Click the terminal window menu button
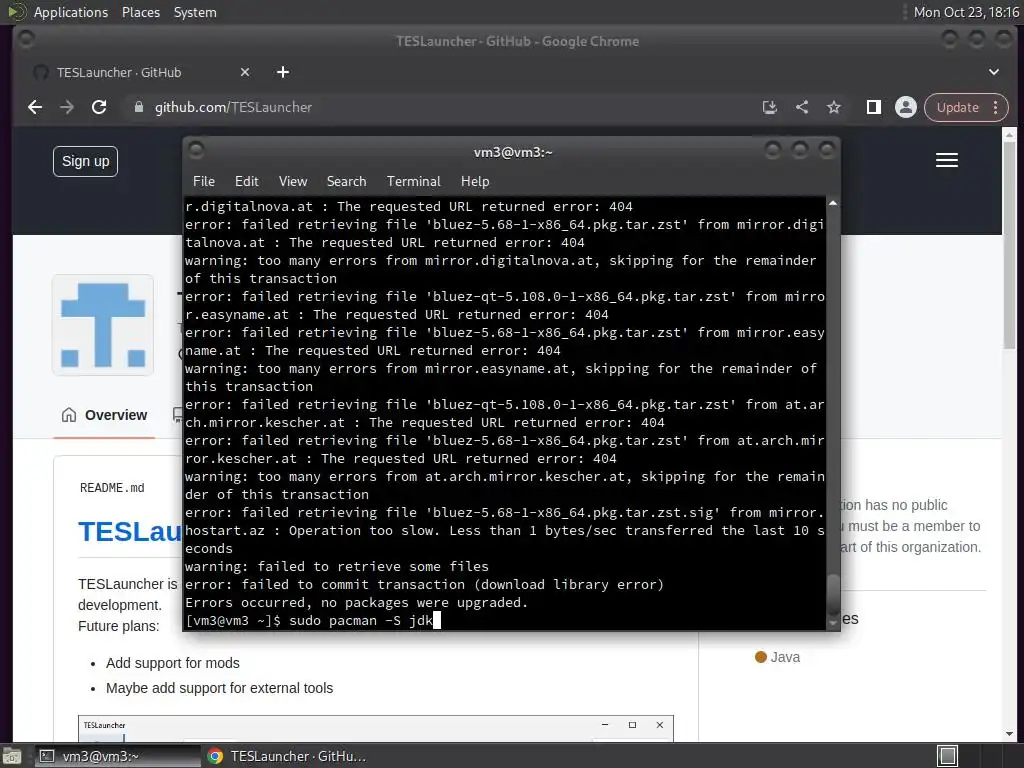This screenshot has height=768, width=1024. [196, 151]
